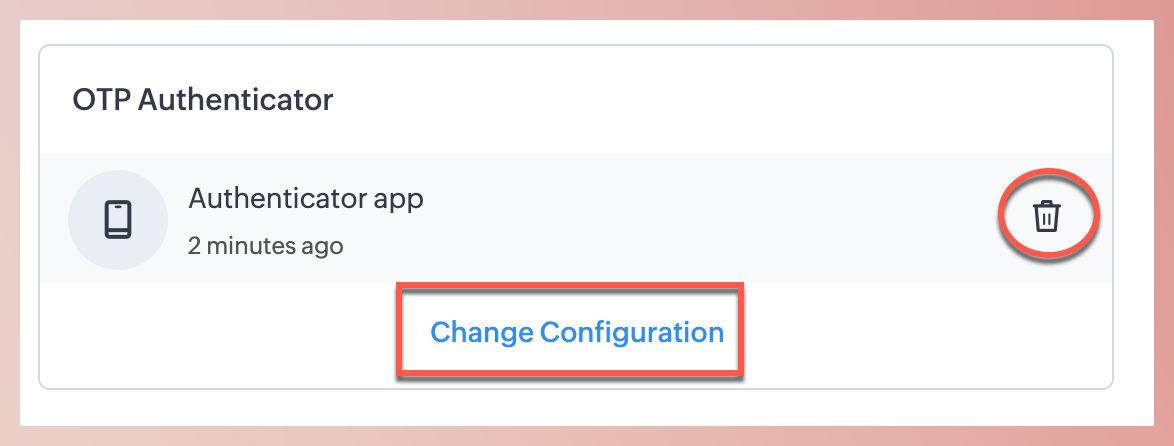Open Change Configuration for OTP Authenticator
Image resolution: width=1174 pixels, height=446 pixels.
point(576,332)
